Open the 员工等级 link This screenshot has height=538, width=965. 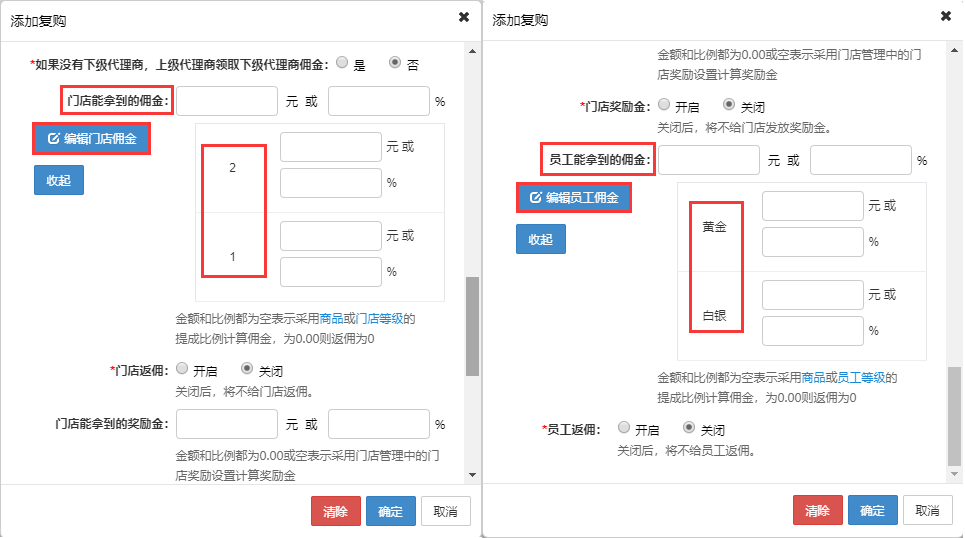point(862,378)
